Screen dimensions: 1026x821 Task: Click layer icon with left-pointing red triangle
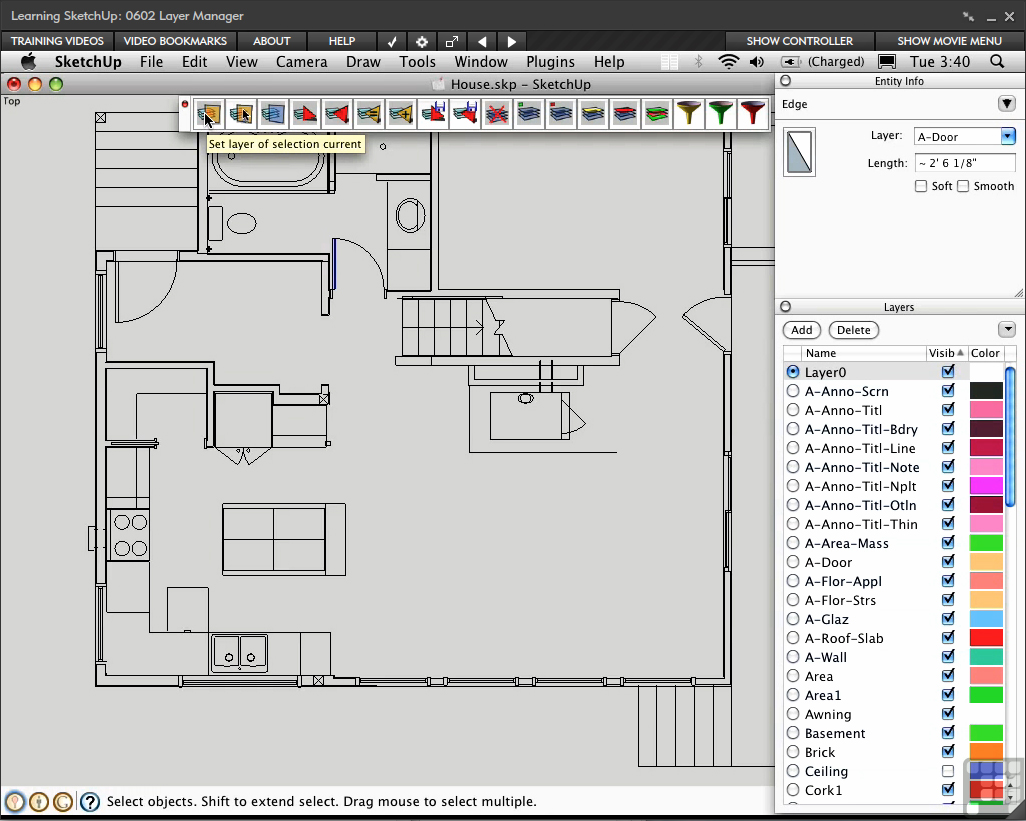coord(337,114)
